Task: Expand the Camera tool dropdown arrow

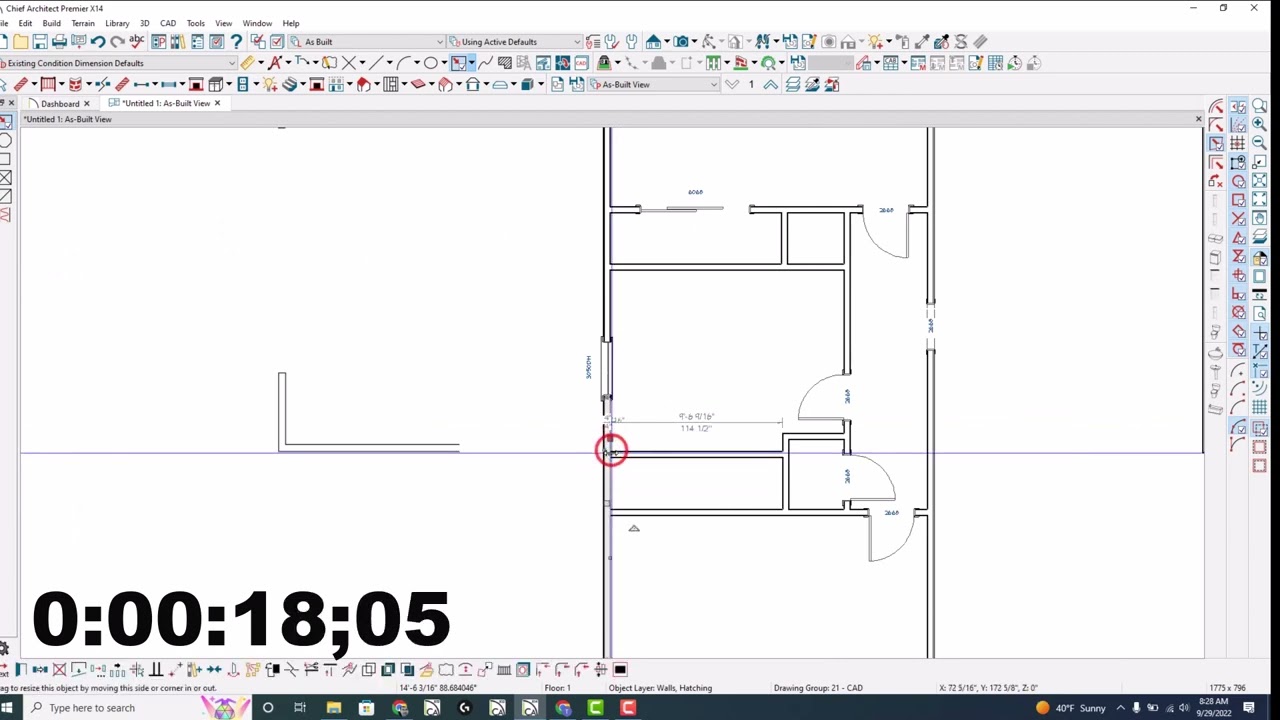Action: [x=694, y=41]
